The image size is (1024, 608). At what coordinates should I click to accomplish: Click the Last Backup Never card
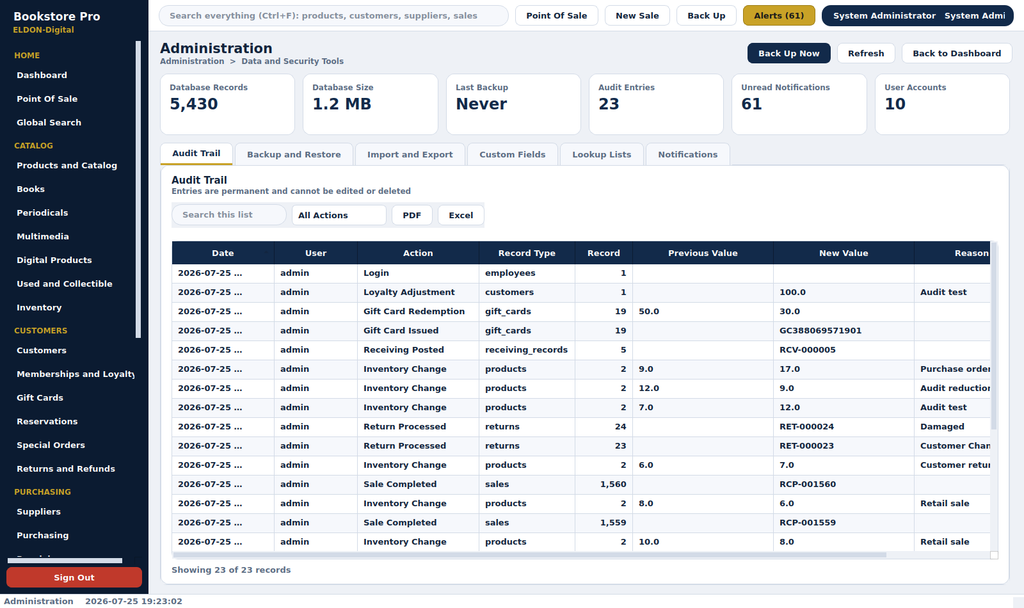coord(513,104)
